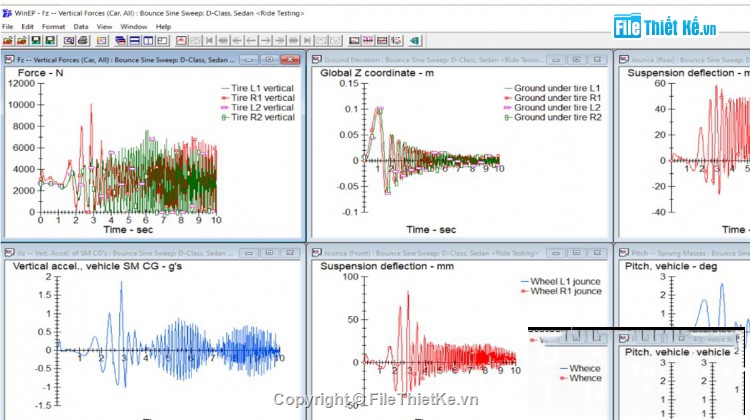Click the print preview toolbar icon
Screen dimensions: 750x420
69,41
